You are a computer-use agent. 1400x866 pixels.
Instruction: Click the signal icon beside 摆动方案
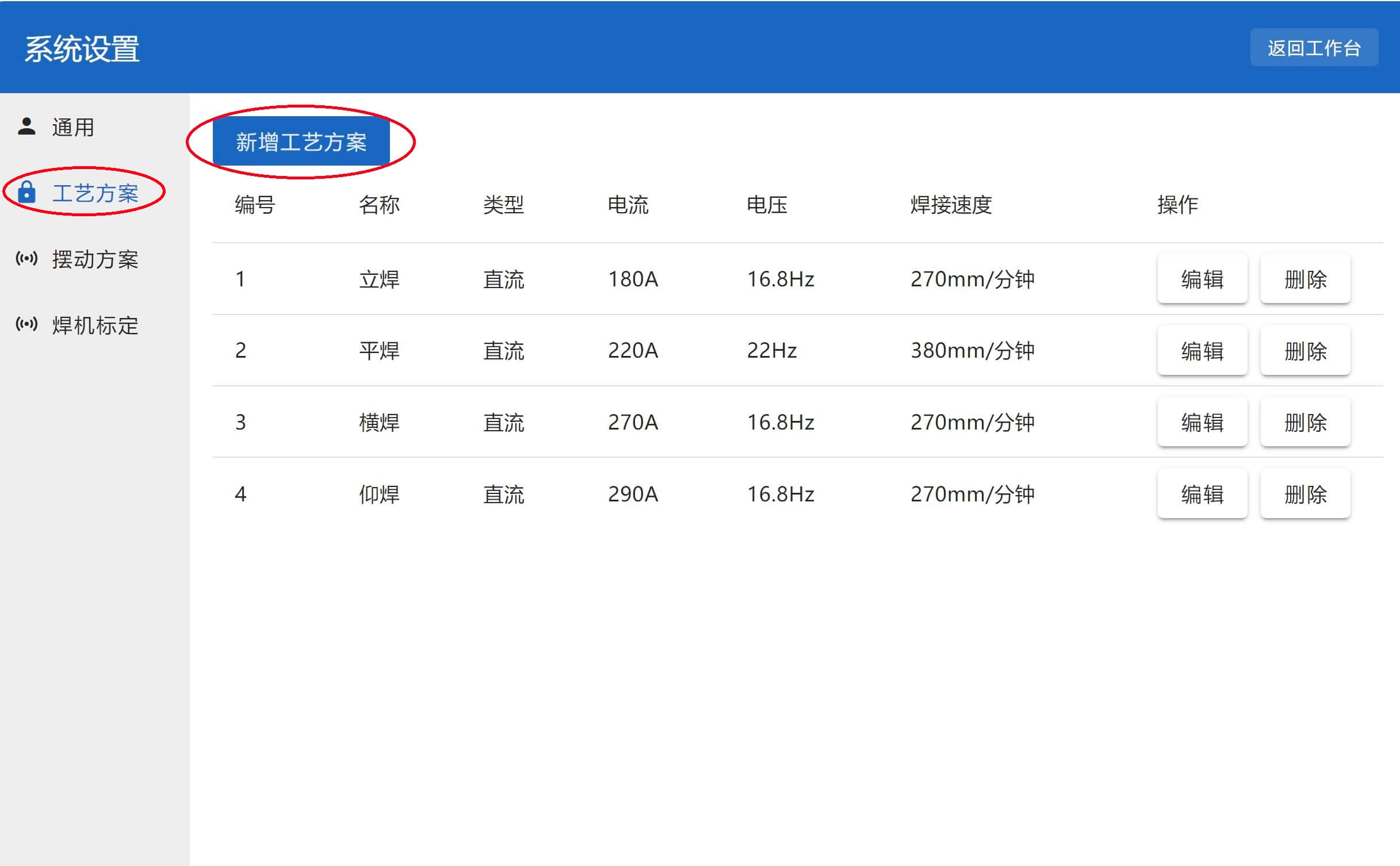point(26,258)
